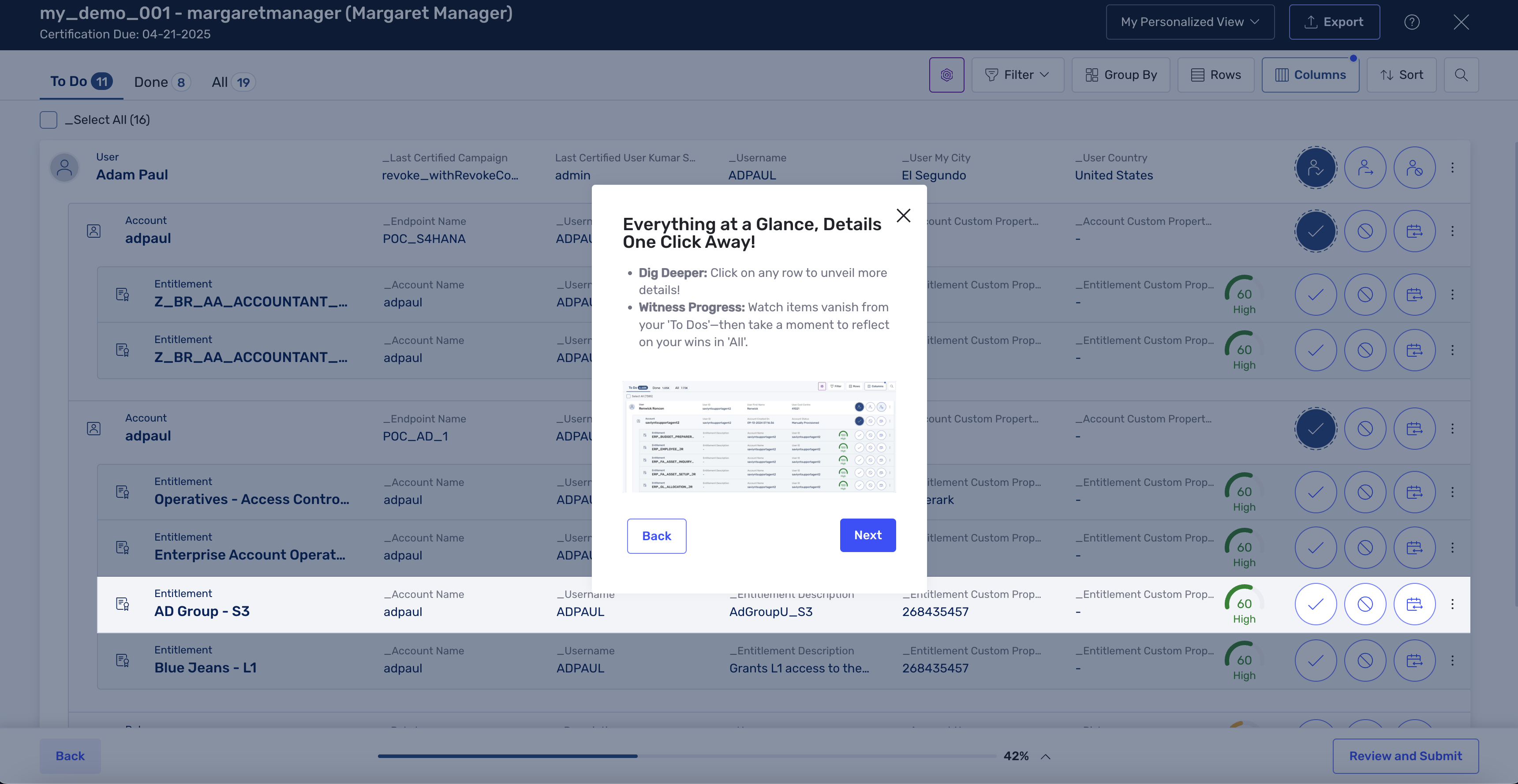Screen dimensions: 1518x784
Task: Click the reassign user icon next to Adam Paul
Action: point(1365,167)
